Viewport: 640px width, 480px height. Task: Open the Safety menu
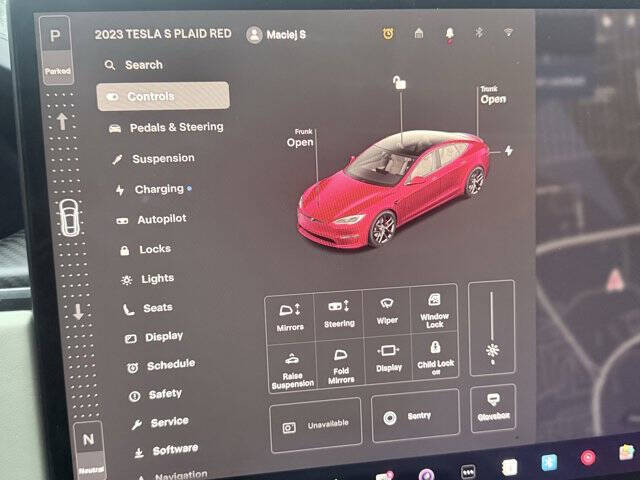155,394
